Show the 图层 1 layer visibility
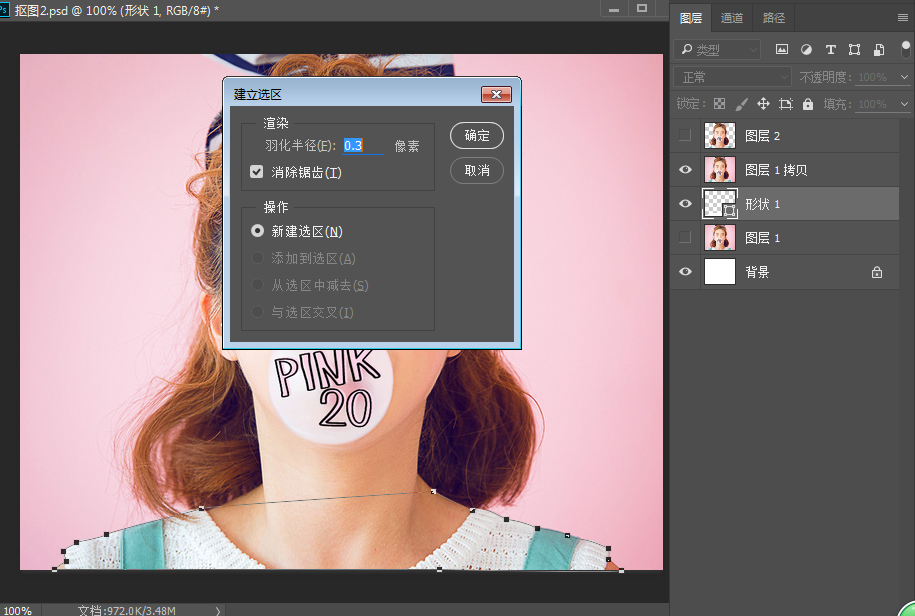 pos(685,237)
